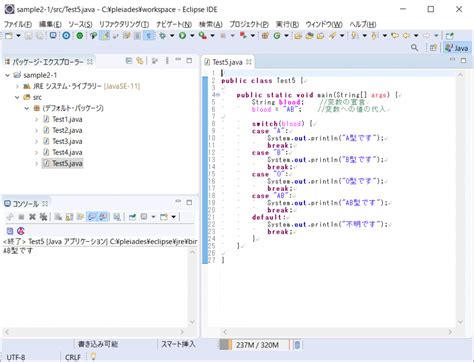The image size is (474, 362).
Task: Minimize the Package Explorer panel
Action: coord(178,60)
